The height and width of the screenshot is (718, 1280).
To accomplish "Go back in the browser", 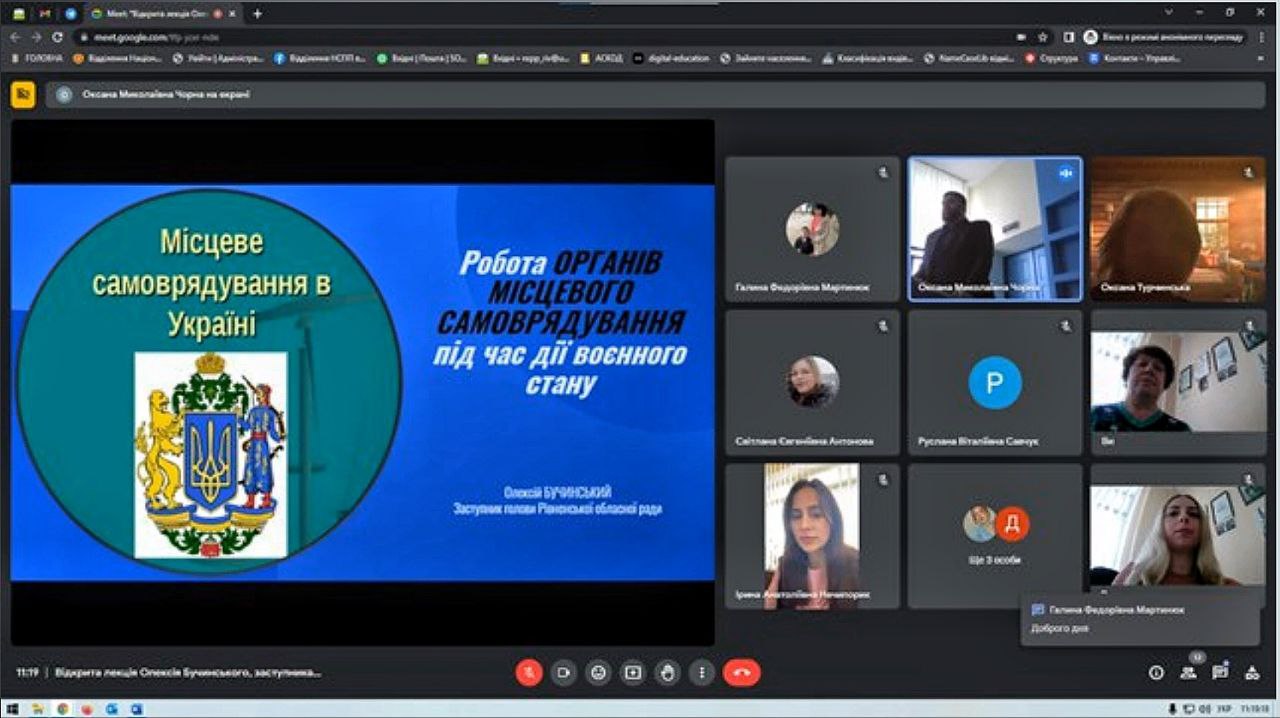I will point(14,36).
